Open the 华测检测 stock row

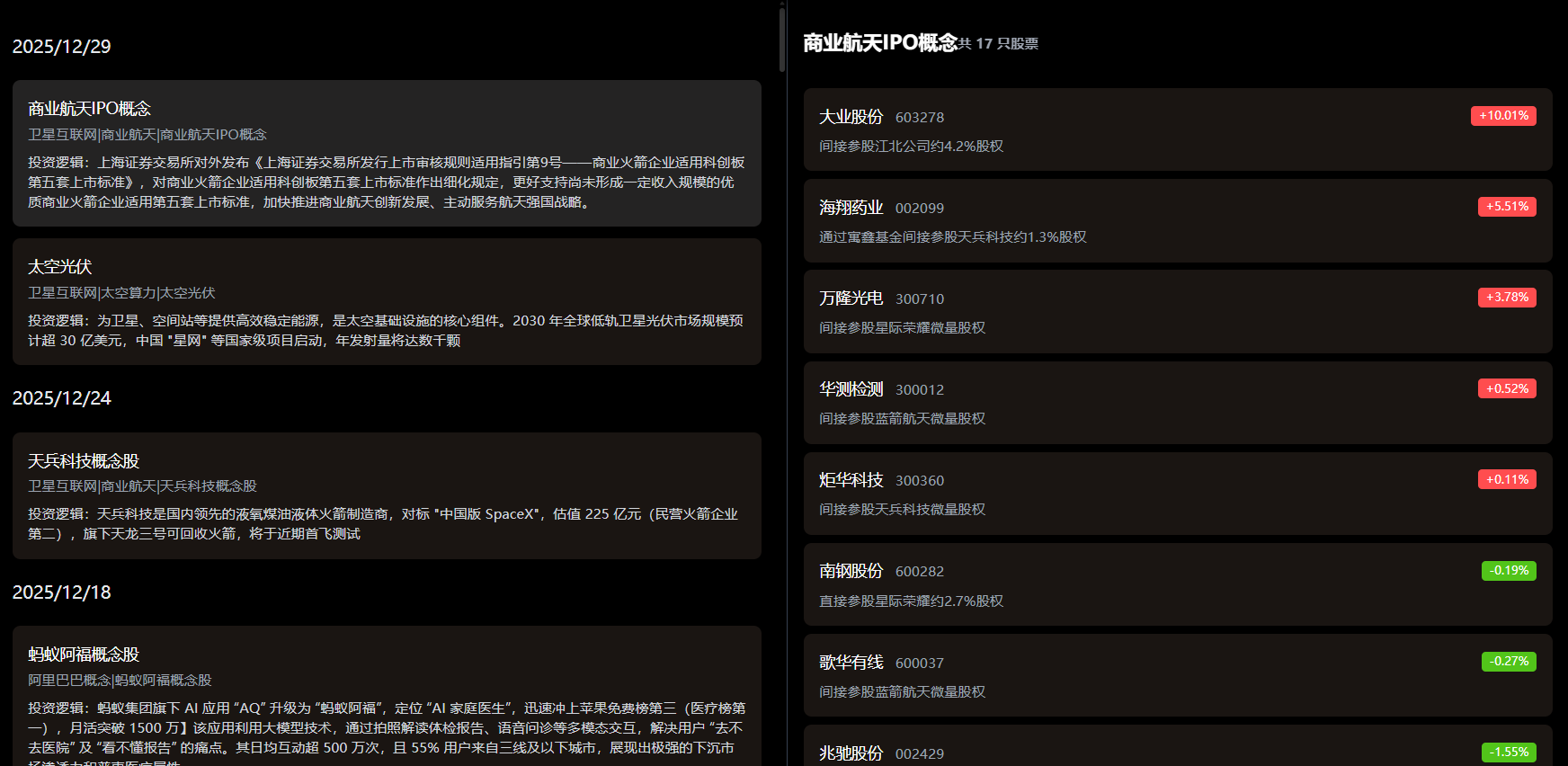[x=1178, y=403]
